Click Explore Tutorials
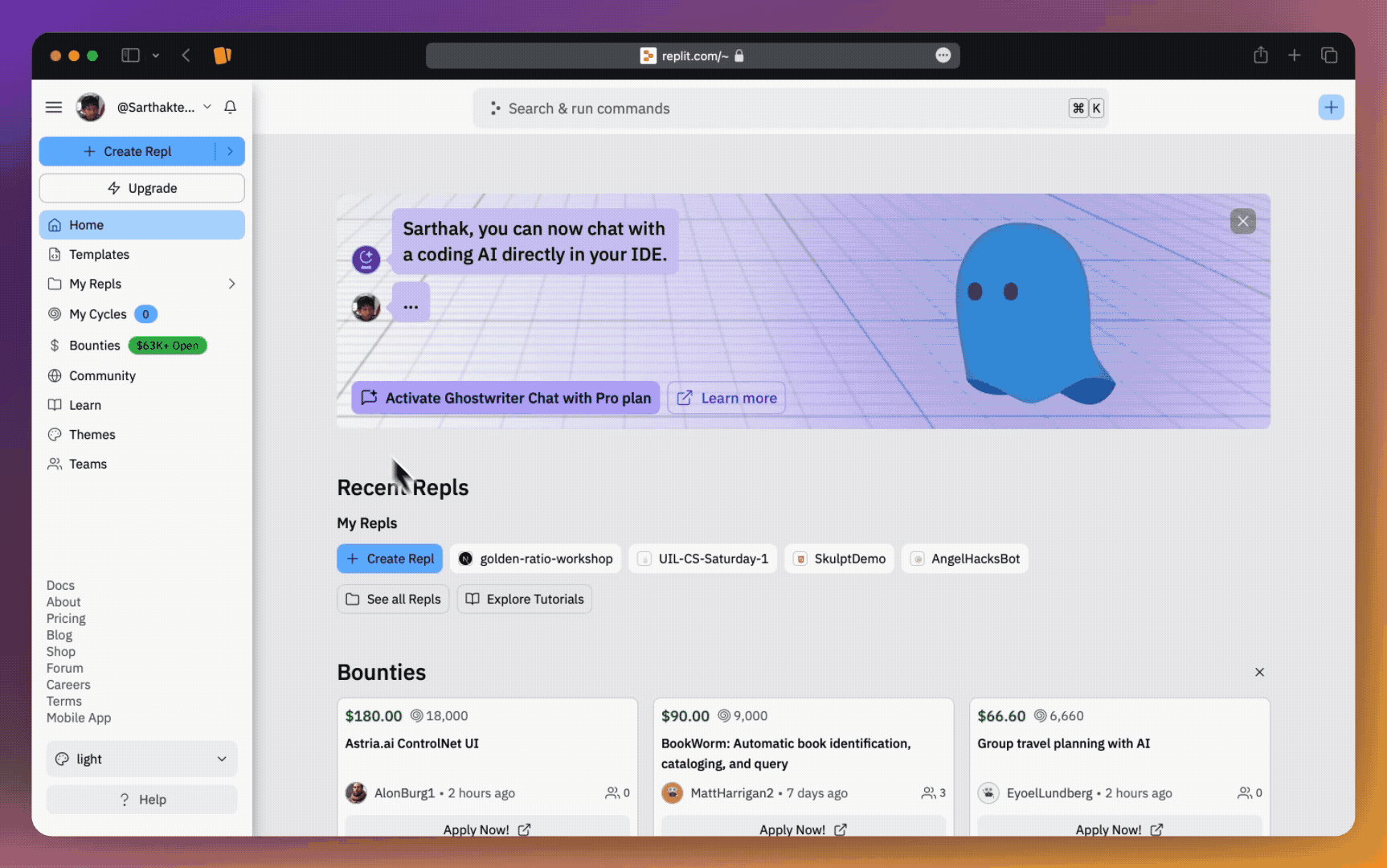Image resolution: width=1387 pixels, height=868 pixels. tap(525, 599)
